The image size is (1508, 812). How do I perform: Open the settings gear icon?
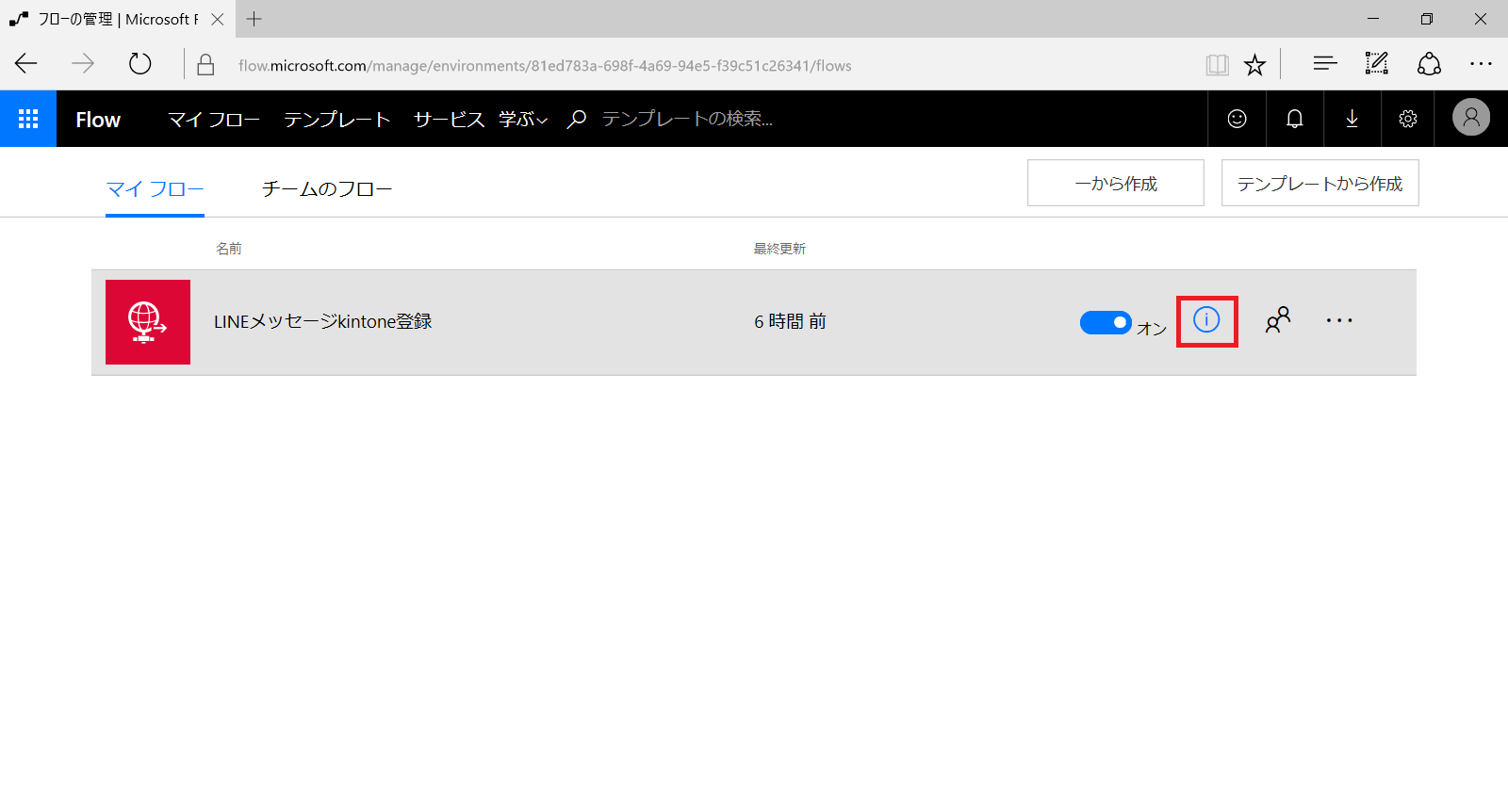1408,119
